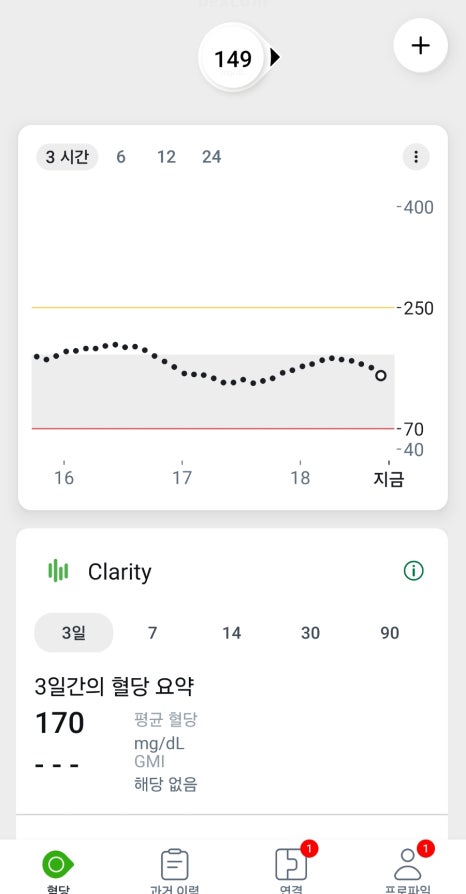This screenshot has width=466, height=894.
Task: Select the 7 day Clarity period
Action: [152, 633]
